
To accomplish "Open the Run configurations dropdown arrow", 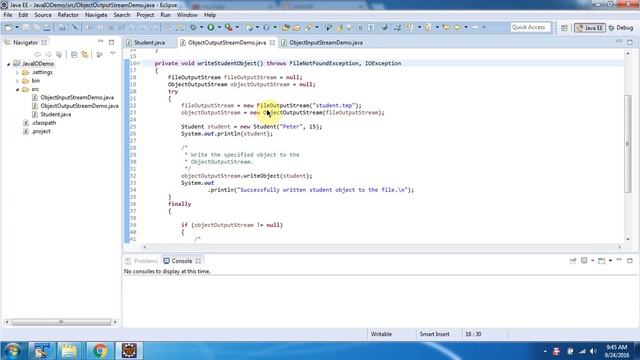I will coord(219,27).
